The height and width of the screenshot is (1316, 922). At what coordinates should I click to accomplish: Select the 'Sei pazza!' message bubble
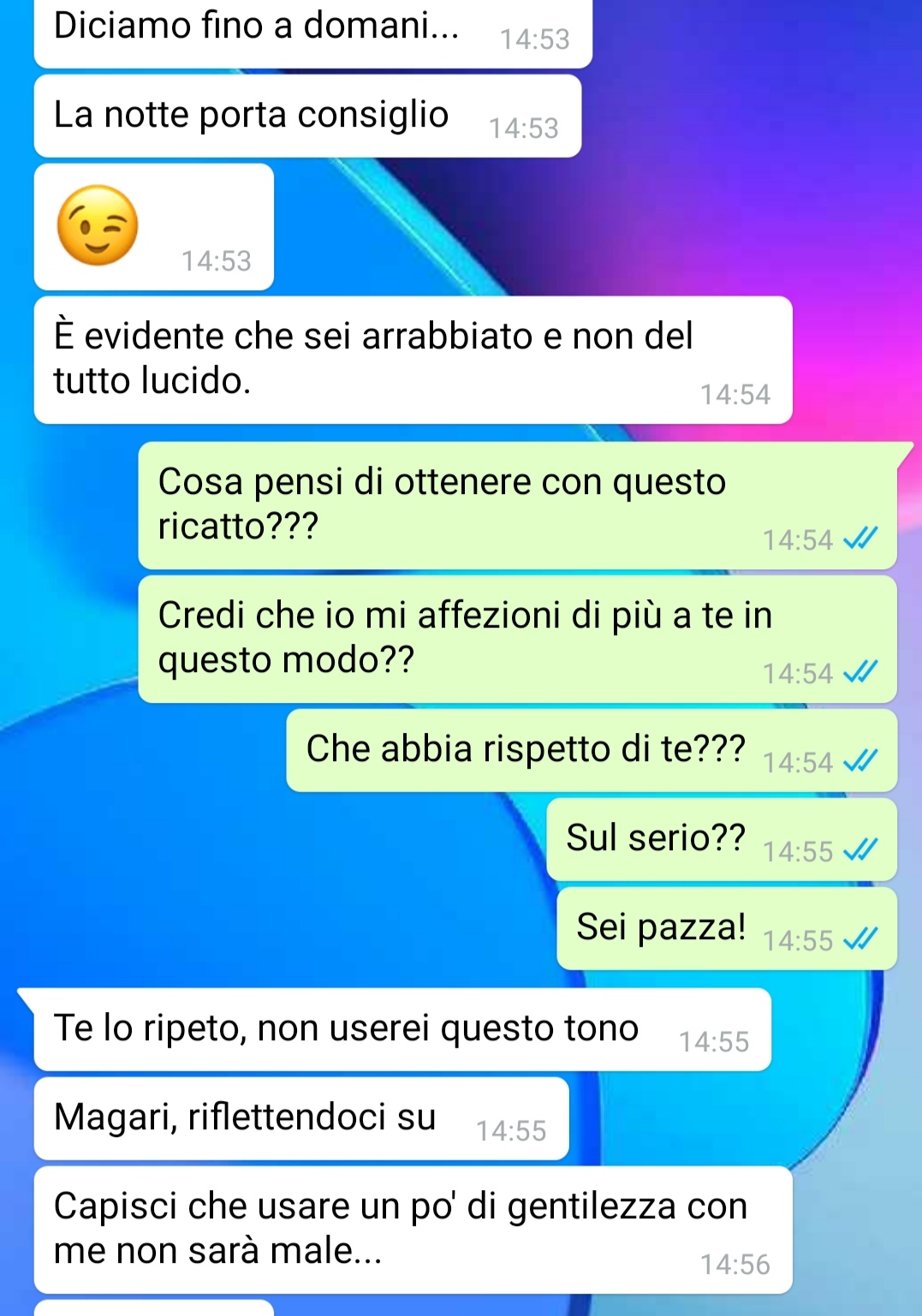pos(727,928)
